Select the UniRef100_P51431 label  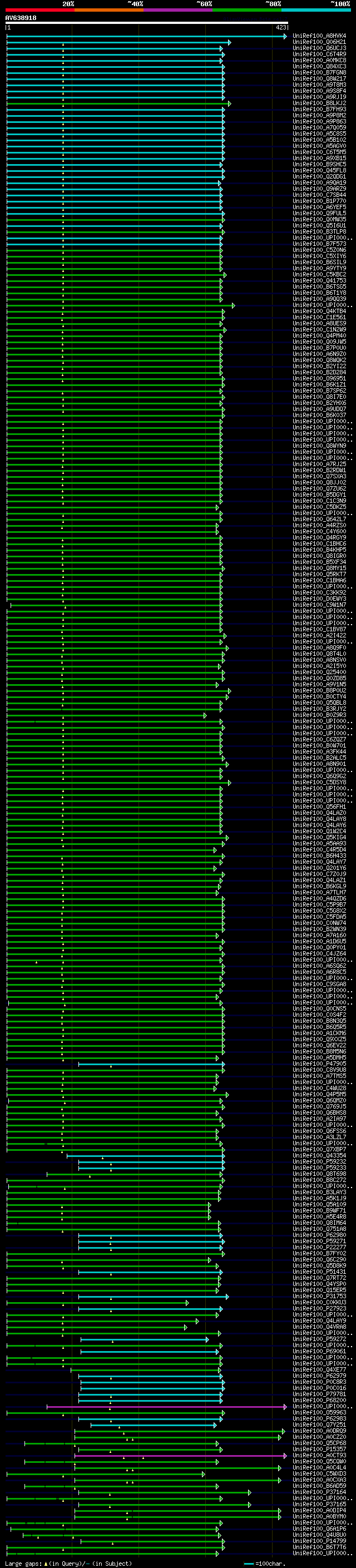[319, 1272]
